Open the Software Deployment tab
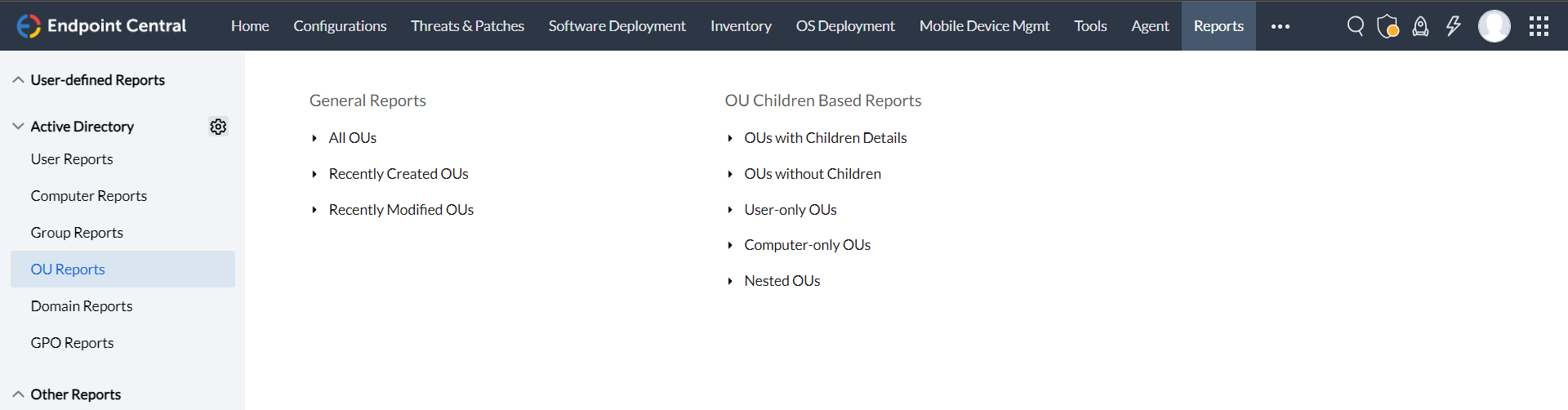The image size is (1568, 410). point(617,26)
